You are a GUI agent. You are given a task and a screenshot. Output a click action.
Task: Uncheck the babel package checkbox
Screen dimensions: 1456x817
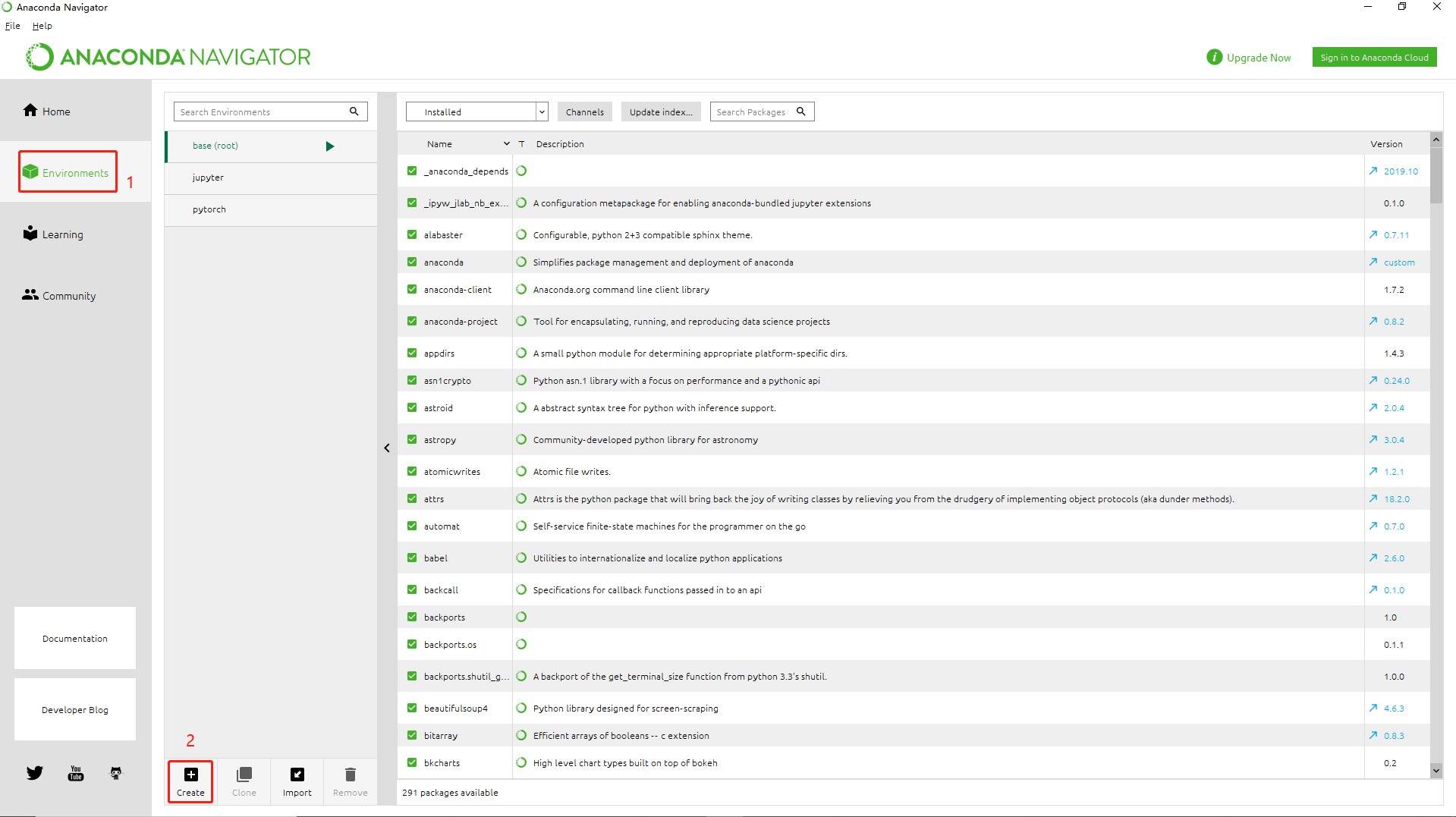pyautogui.click(x=412, y=558)
